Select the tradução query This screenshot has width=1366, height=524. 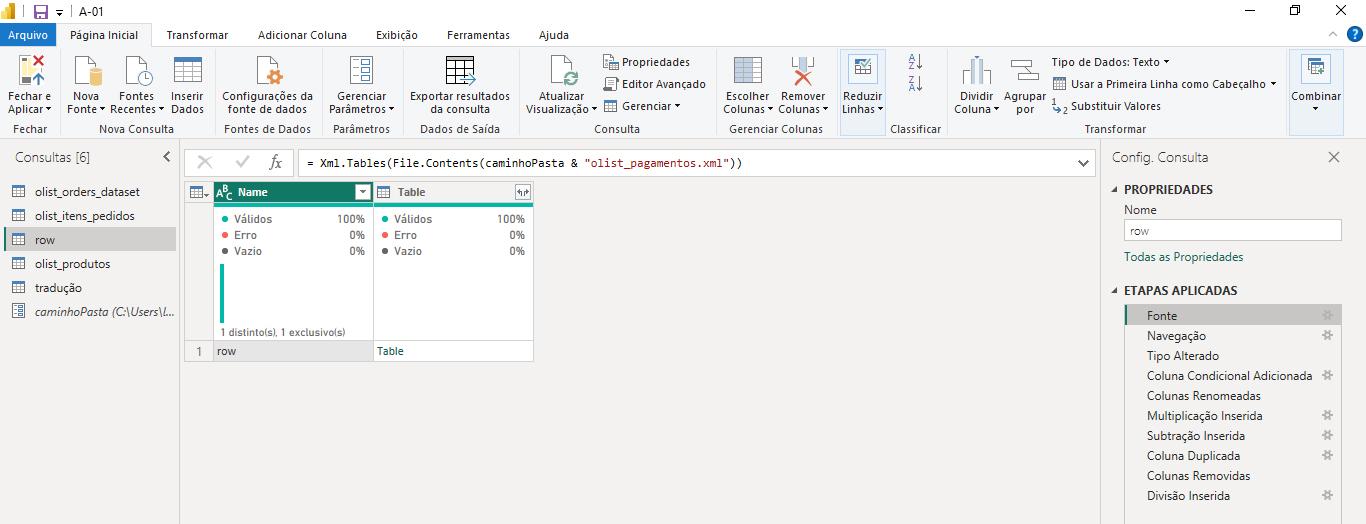[x=91, y=287]
